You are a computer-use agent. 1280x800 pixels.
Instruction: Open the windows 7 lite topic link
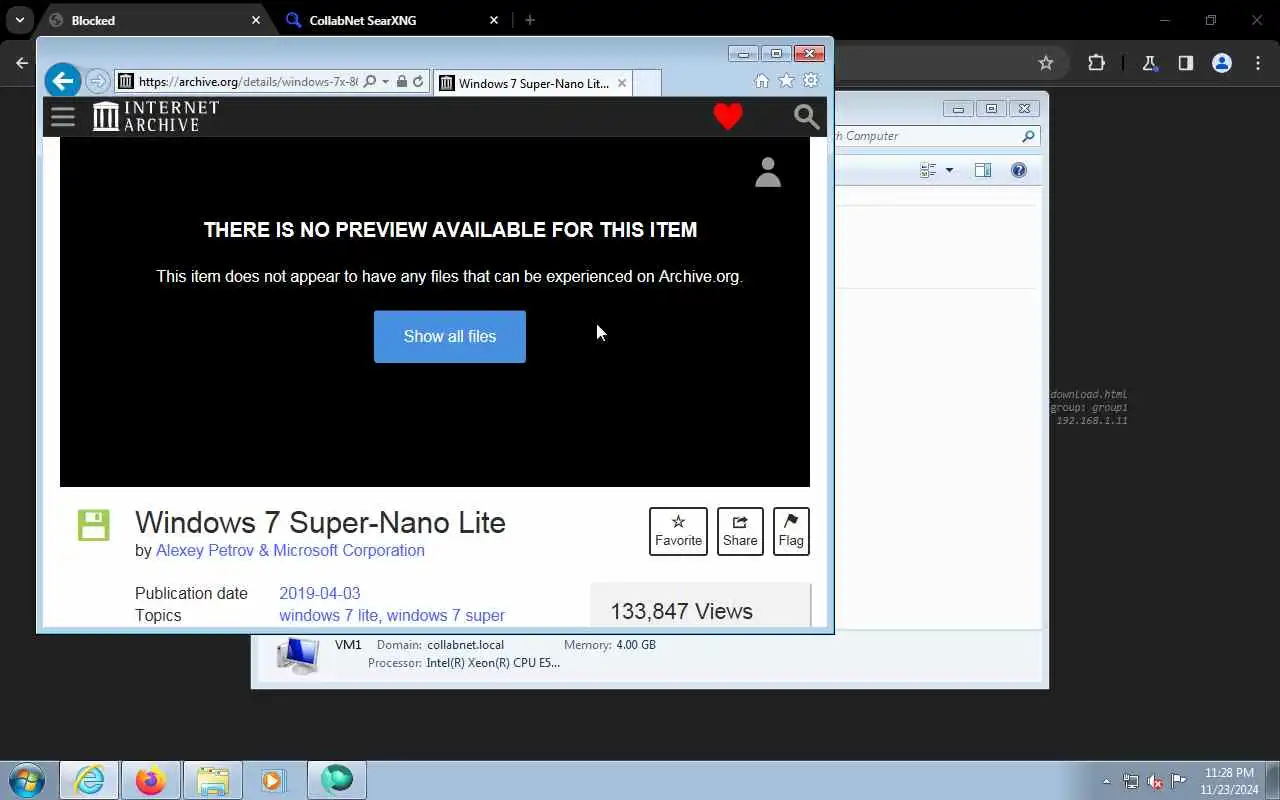click(x=329, y=615)
